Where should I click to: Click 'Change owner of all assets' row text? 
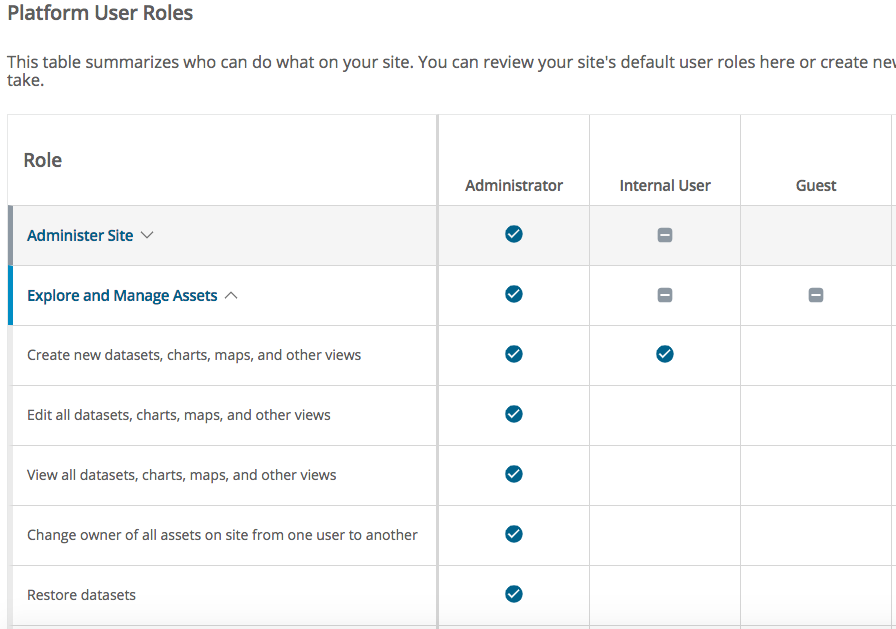(222, 535)
